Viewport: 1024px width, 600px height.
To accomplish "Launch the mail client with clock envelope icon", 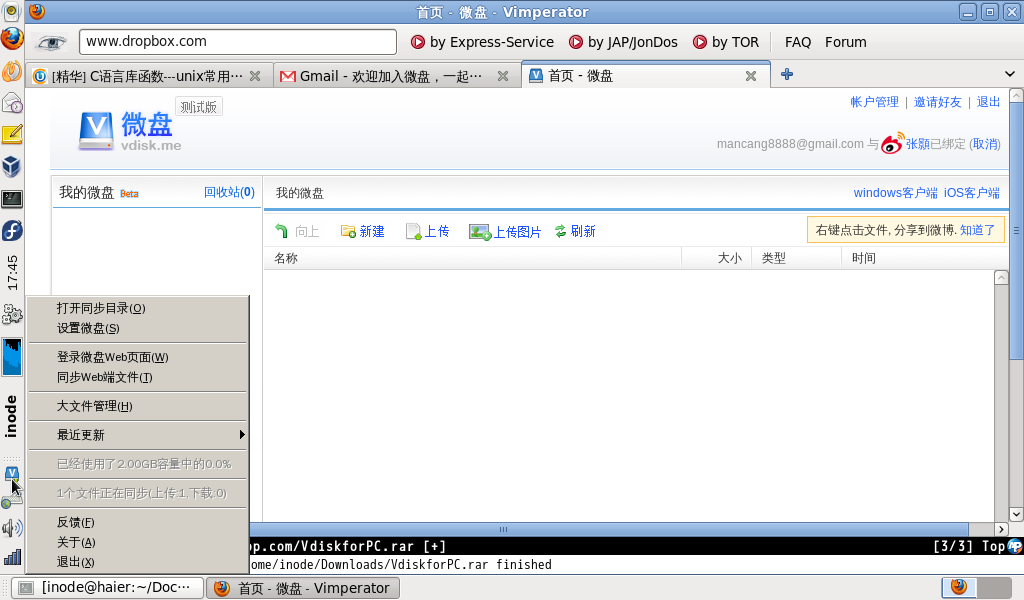I will click(12, 103).
